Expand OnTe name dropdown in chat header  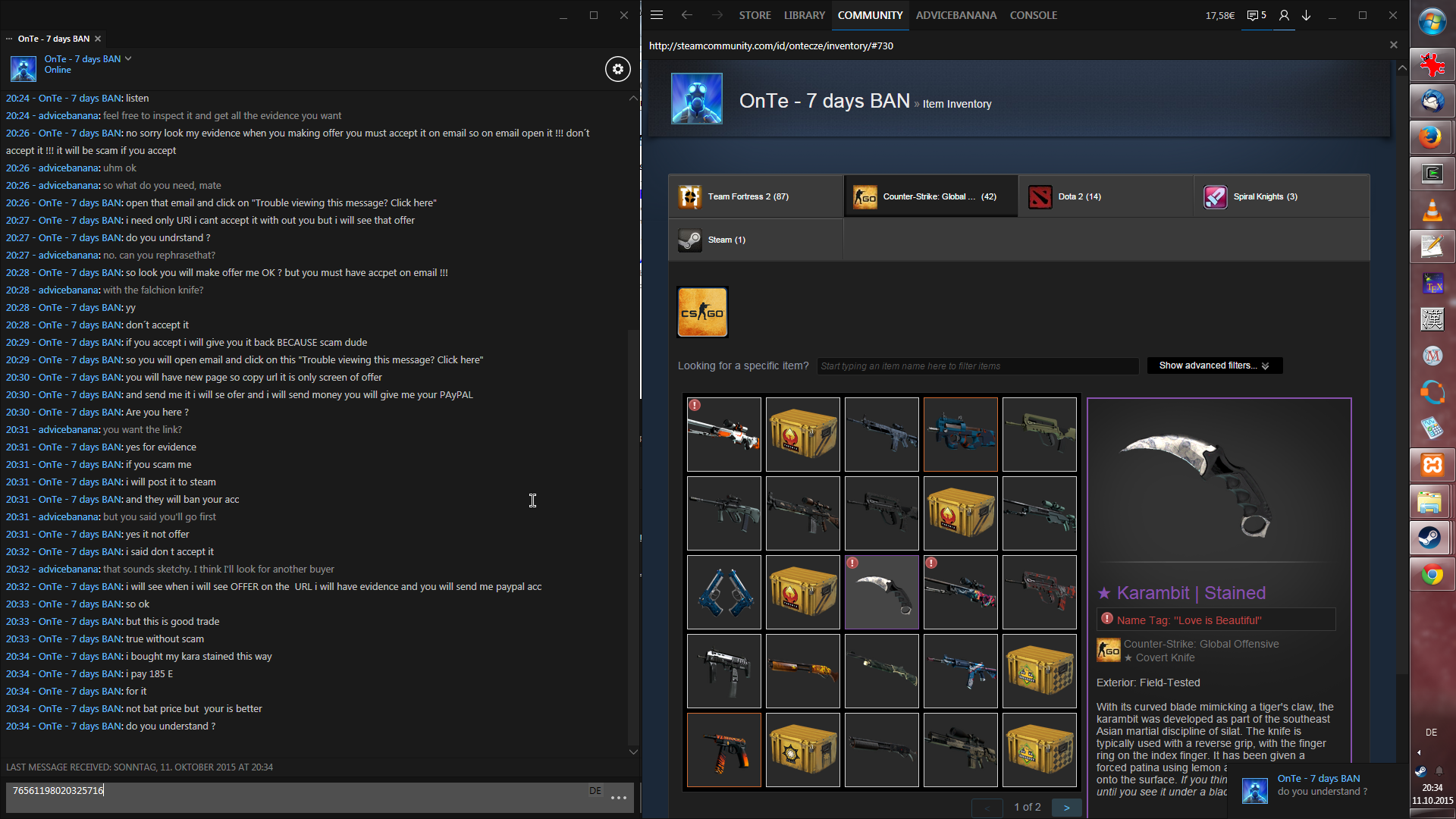point(128,58)
